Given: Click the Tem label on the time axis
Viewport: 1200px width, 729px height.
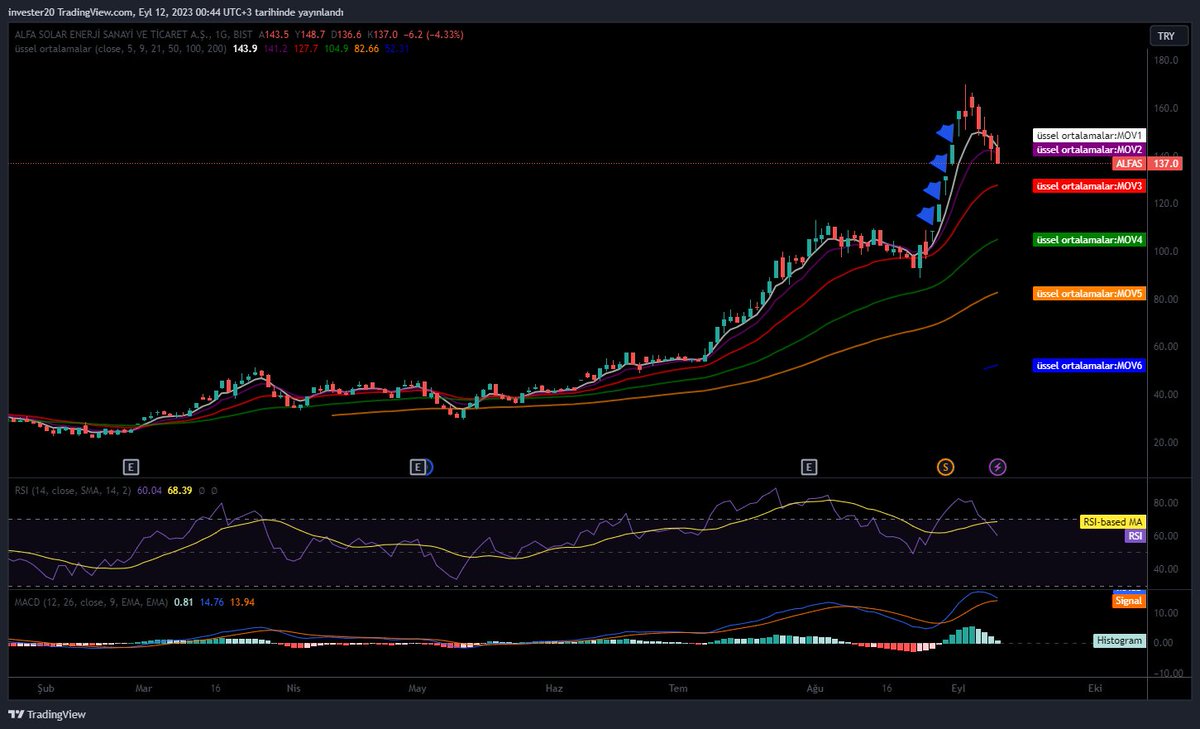Looking at the screenshot, I should point(679,689).
